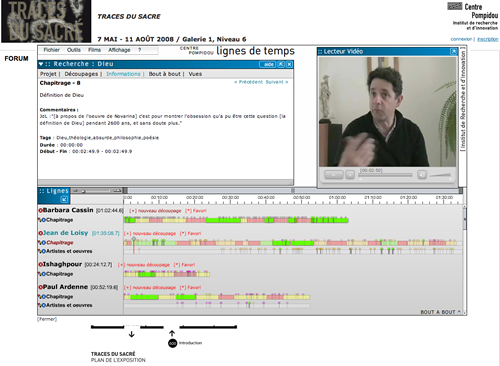Toggle the blue circle on Barbara Cassin's Chapitrage

click(x=44, y=220)
